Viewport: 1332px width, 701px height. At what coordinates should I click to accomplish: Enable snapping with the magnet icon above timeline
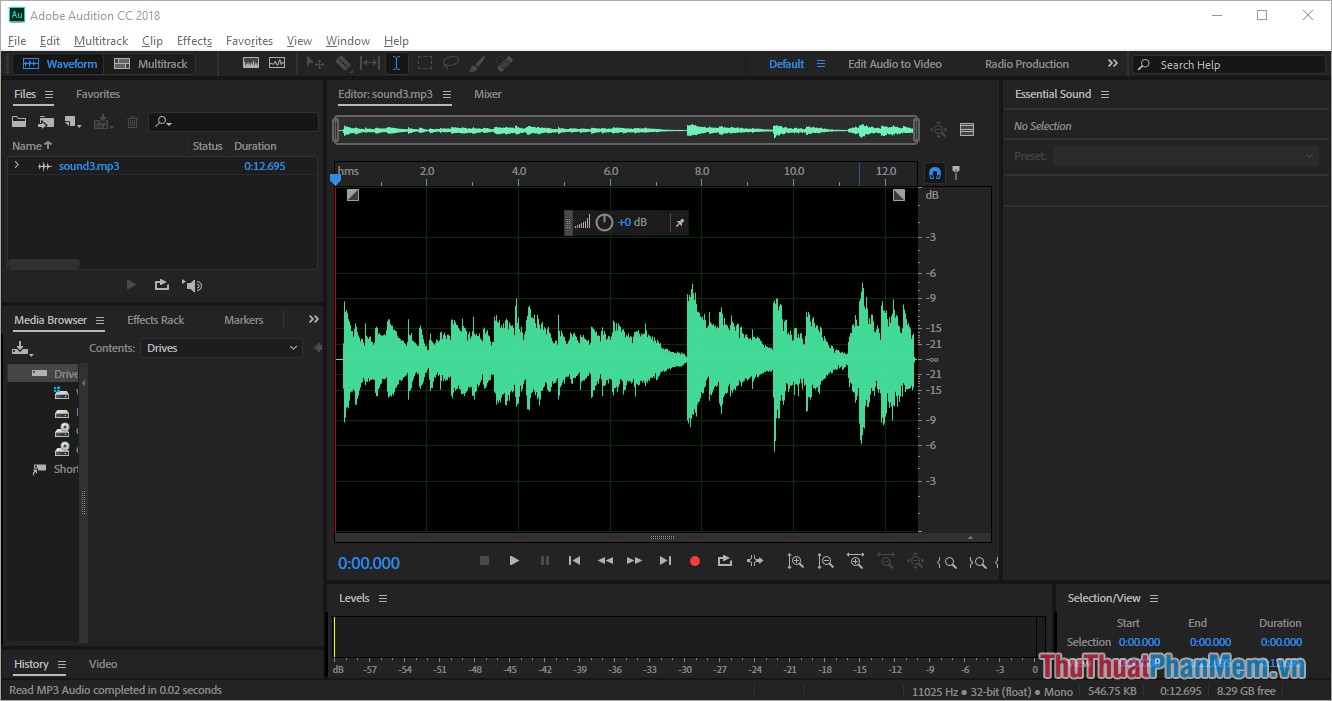click(934, 172)
